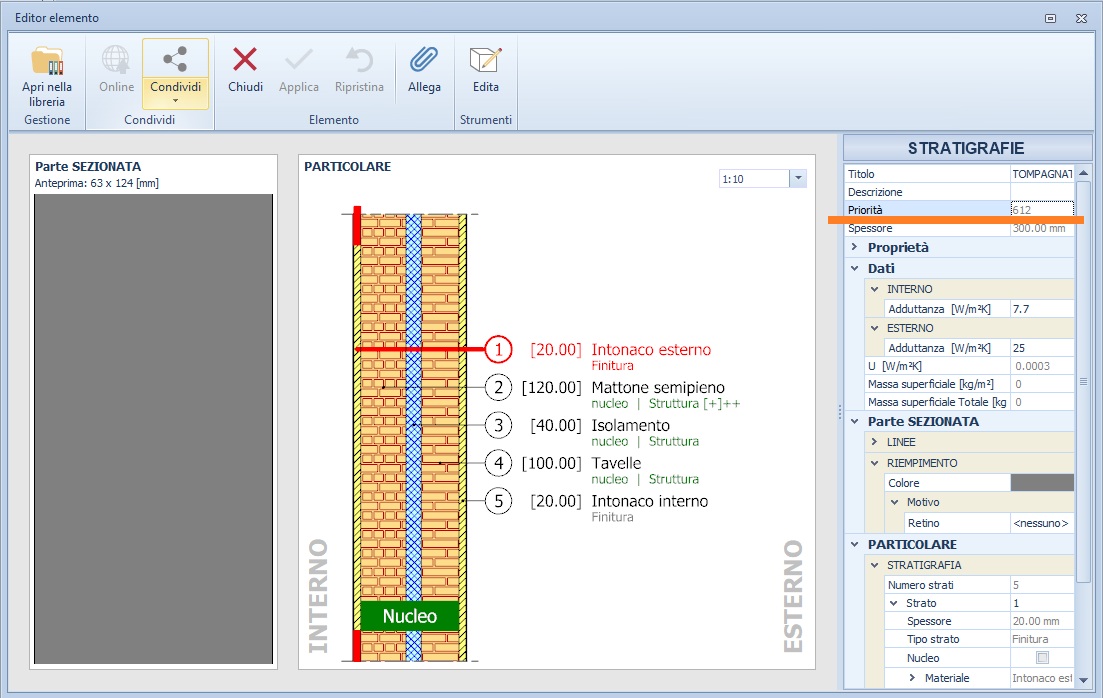This screenshot has height=698, width=1103.
Task: Open the Condividi dropdown arrow
Action: coord(175,100)
